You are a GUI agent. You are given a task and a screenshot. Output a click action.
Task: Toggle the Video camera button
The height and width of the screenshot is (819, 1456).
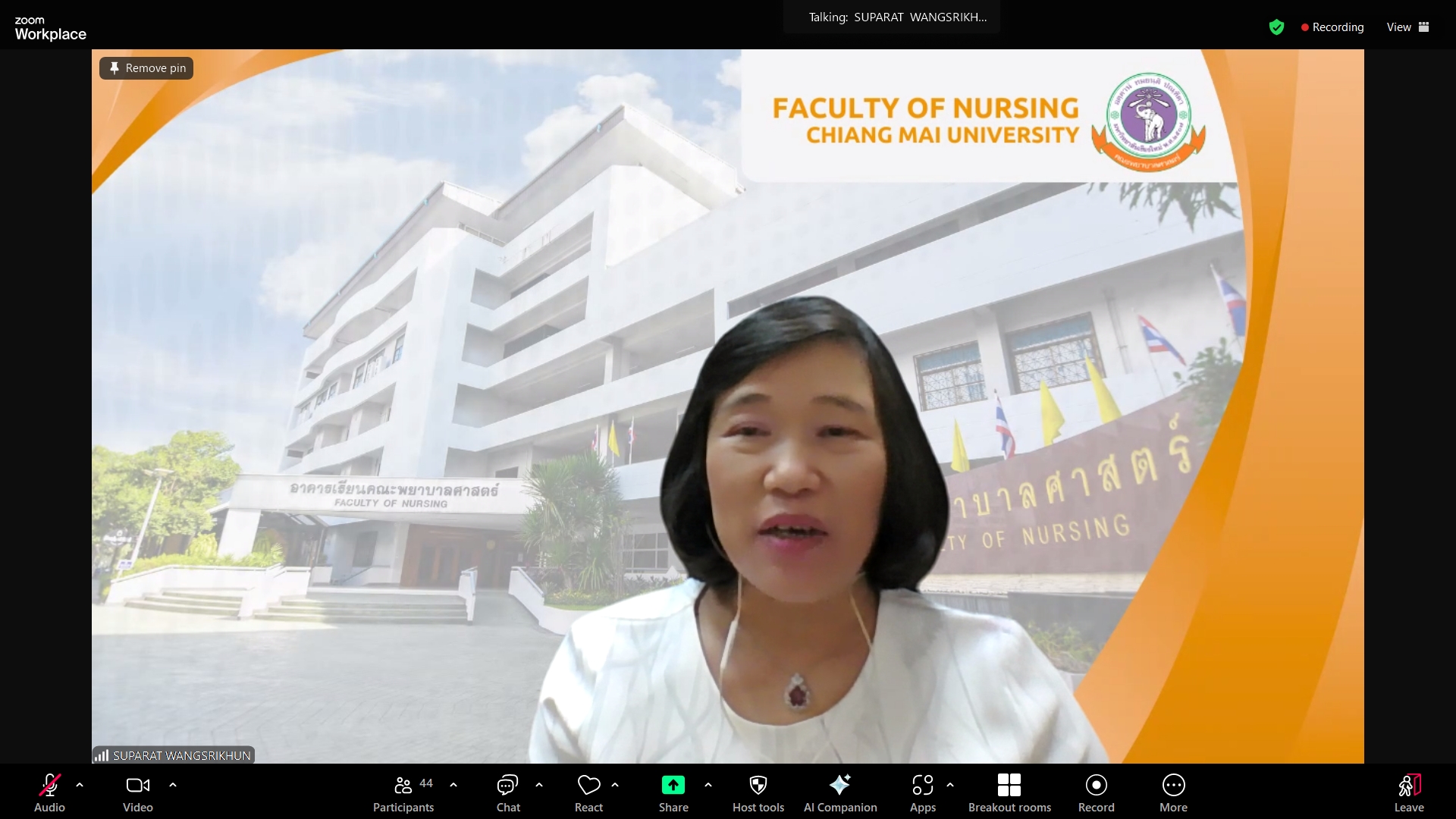click(x=138, y=792)
